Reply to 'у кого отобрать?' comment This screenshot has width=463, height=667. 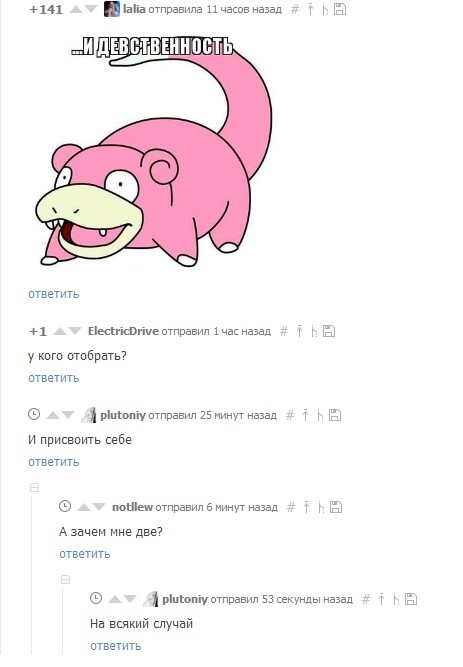click(x=54, y=378)
